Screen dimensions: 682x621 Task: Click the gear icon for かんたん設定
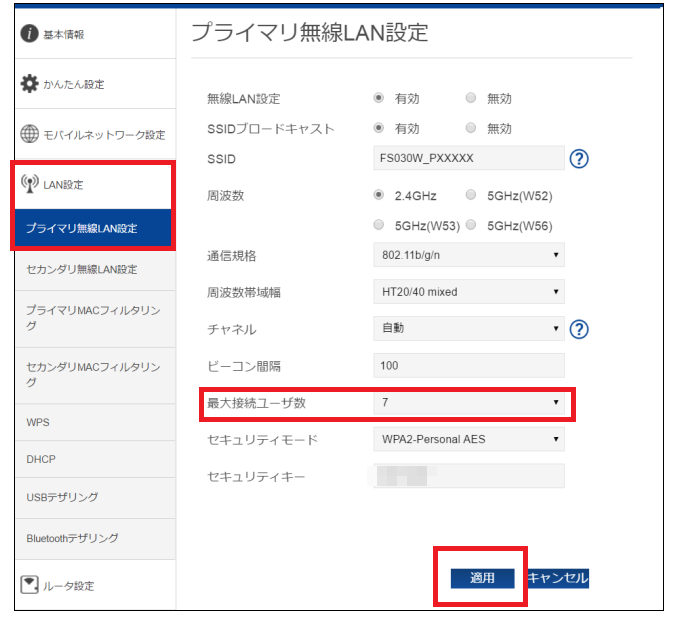click(30, 84)
